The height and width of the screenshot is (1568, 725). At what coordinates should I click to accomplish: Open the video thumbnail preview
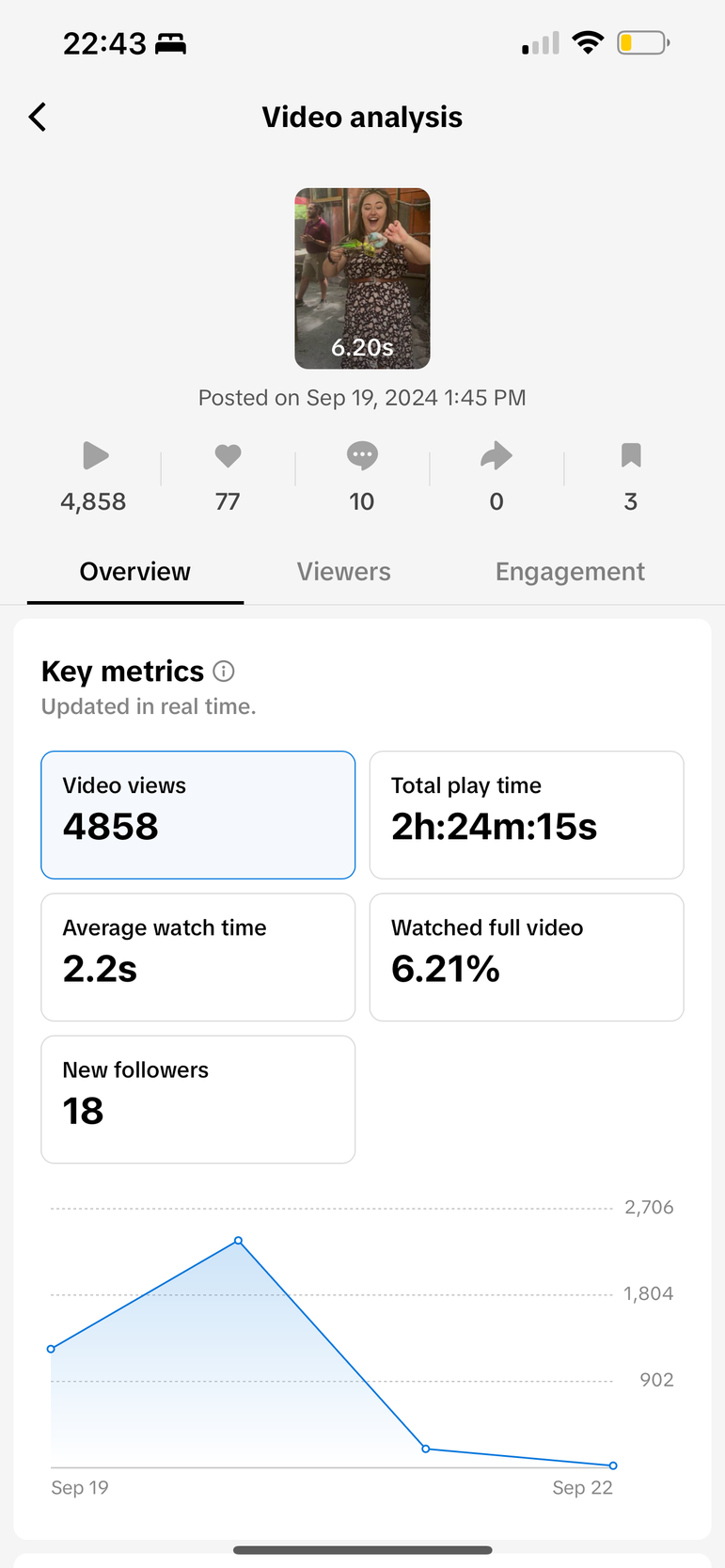(x=362, y=278)
